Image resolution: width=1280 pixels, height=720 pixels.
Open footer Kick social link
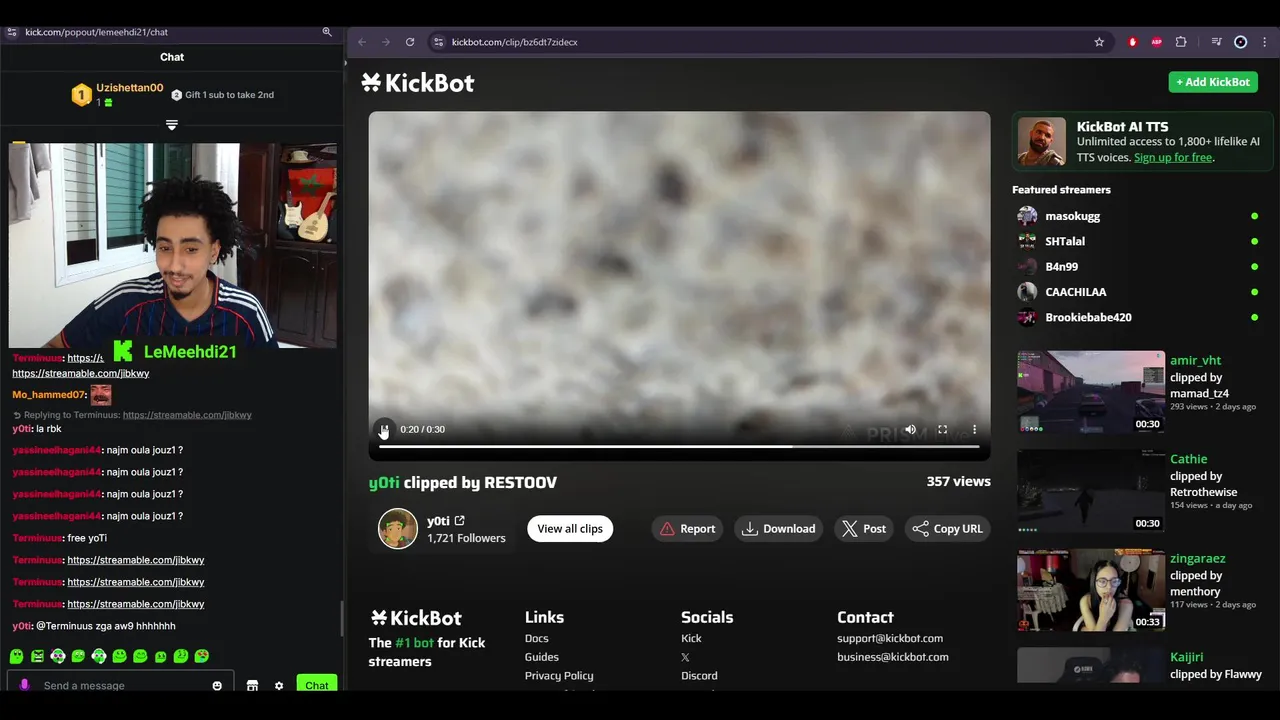click(x=691, y=638)
